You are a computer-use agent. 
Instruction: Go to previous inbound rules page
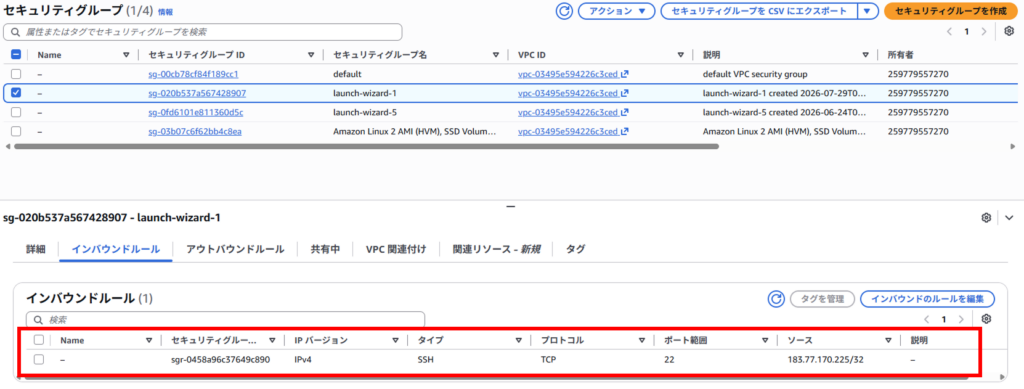coord(927,319)
